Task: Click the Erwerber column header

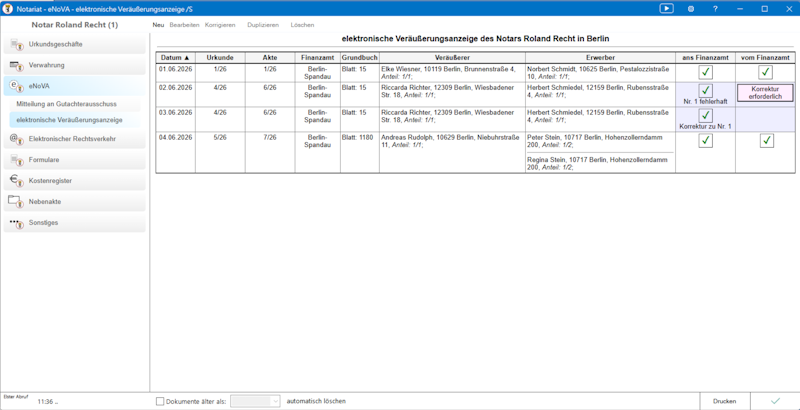Action: coord(601,58)
